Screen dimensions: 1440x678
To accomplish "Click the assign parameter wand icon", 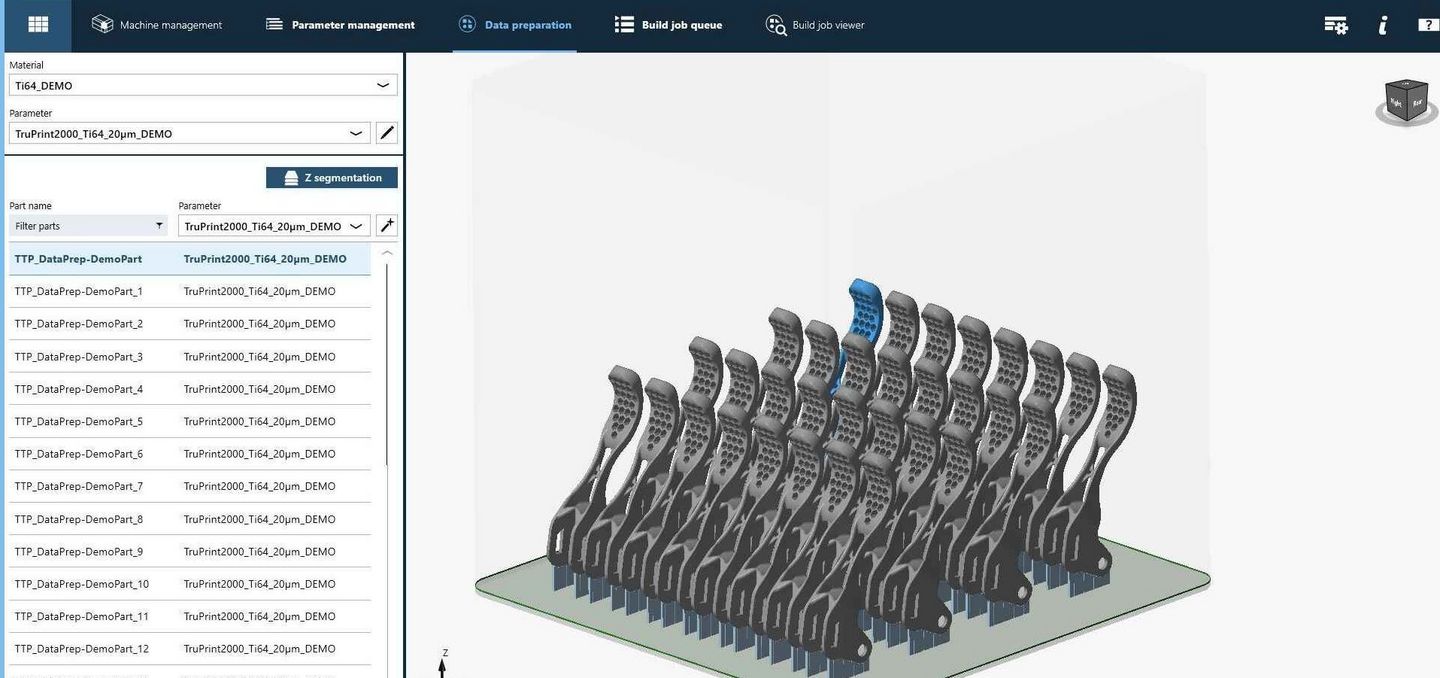I will 387,226.
